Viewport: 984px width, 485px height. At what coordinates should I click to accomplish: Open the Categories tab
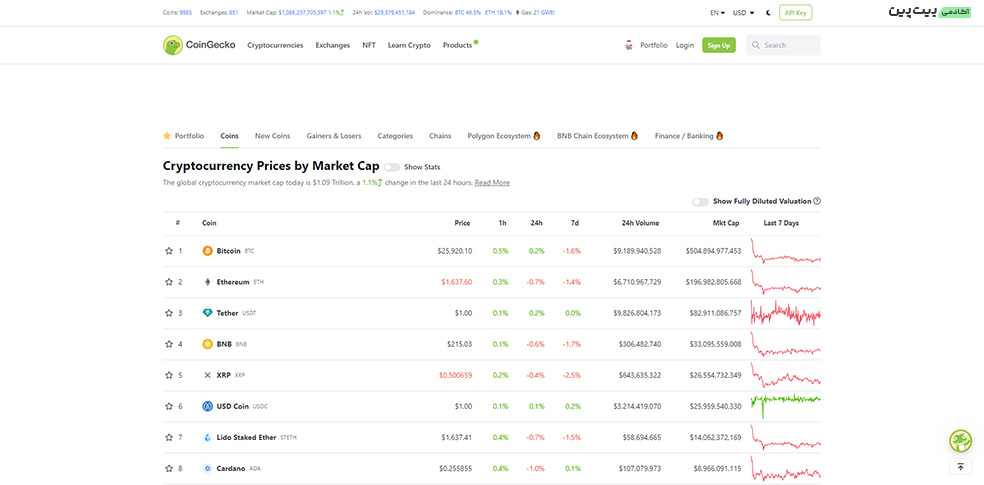(395, 136)
